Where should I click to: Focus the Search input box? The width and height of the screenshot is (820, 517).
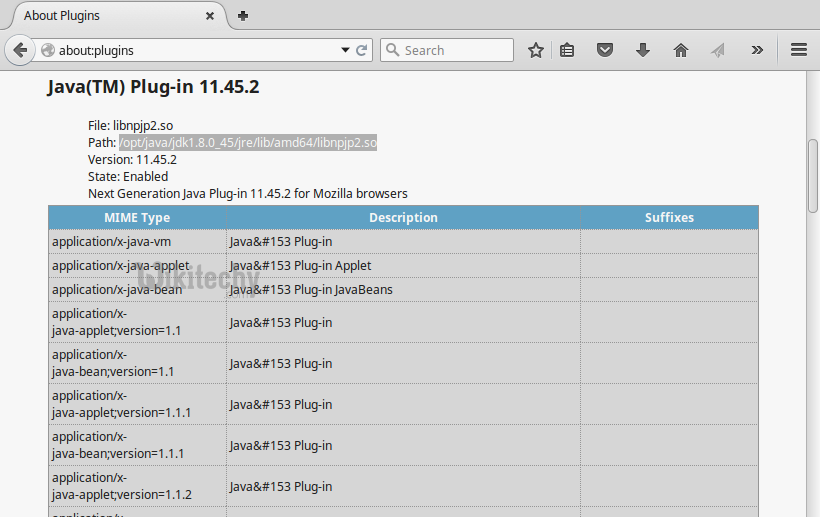pyautogui.click(x=447, y=50)
